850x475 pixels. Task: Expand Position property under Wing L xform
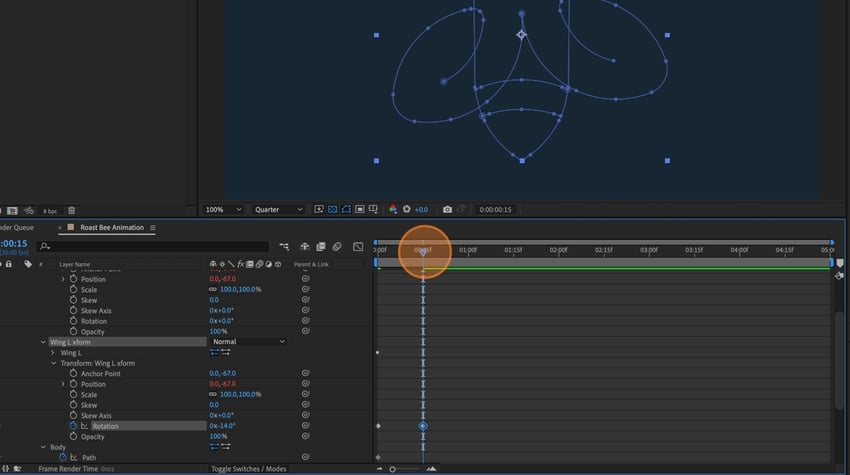click(63, 384)
